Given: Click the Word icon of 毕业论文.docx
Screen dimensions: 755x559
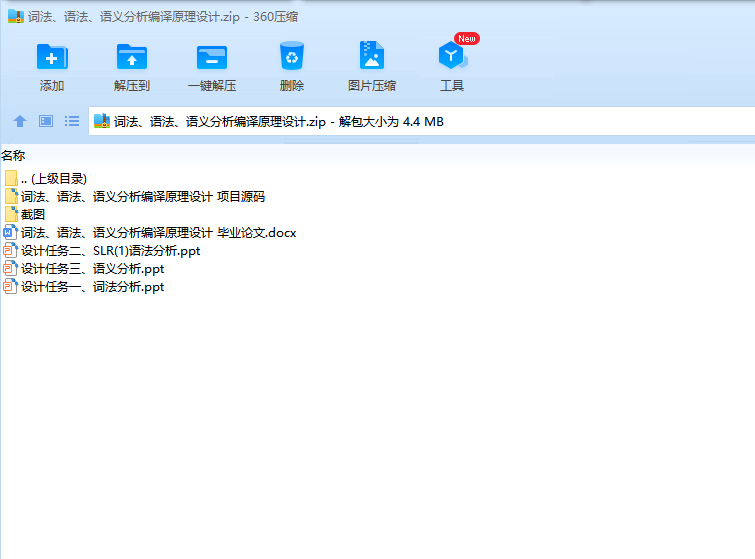Looking at the screenshot, I should pos(11,233).
